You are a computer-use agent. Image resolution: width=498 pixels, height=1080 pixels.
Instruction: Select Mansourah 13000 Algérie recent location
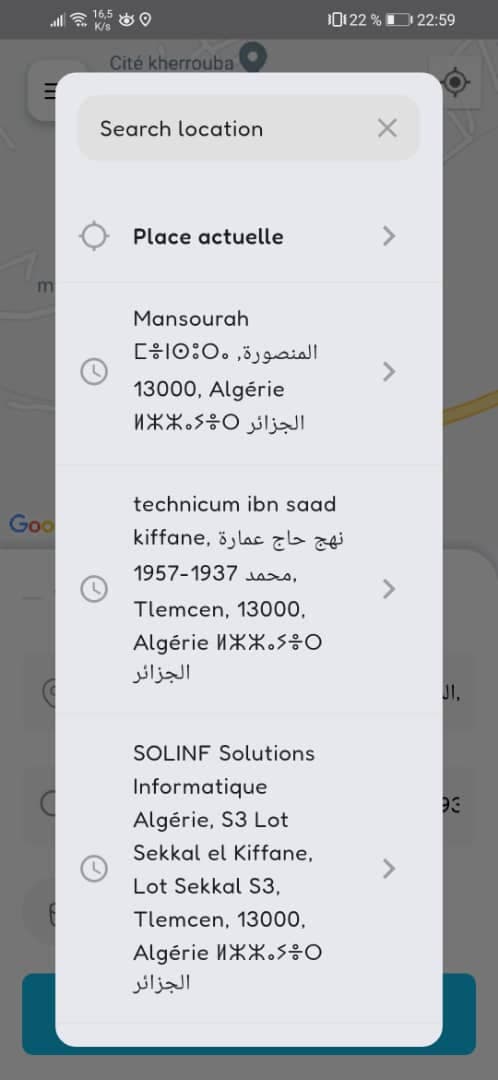(249, 372)
